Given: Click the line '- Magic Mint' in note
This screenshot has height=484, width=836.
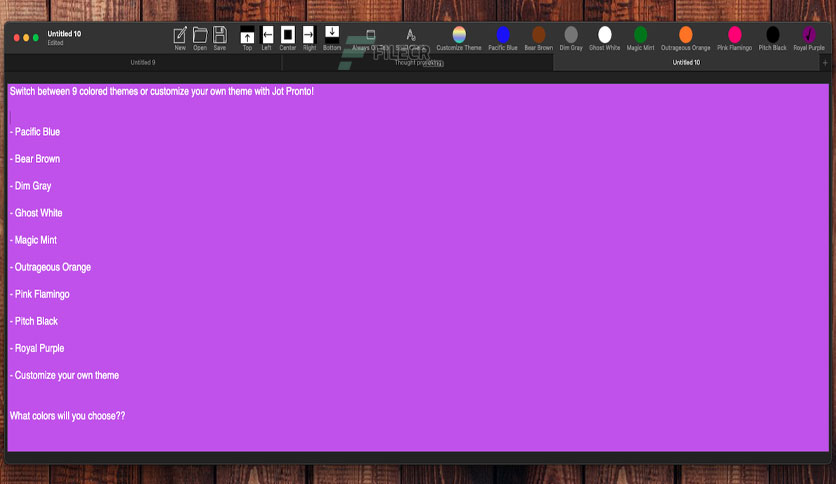Looking at the screenshot, I should pos(33,240).
